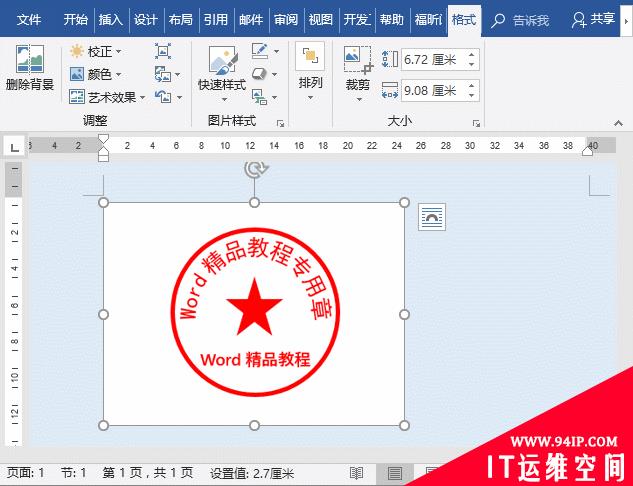Click 设置值: 2.7厘米 status entry

pyautogui.click(x=252, y=473)
